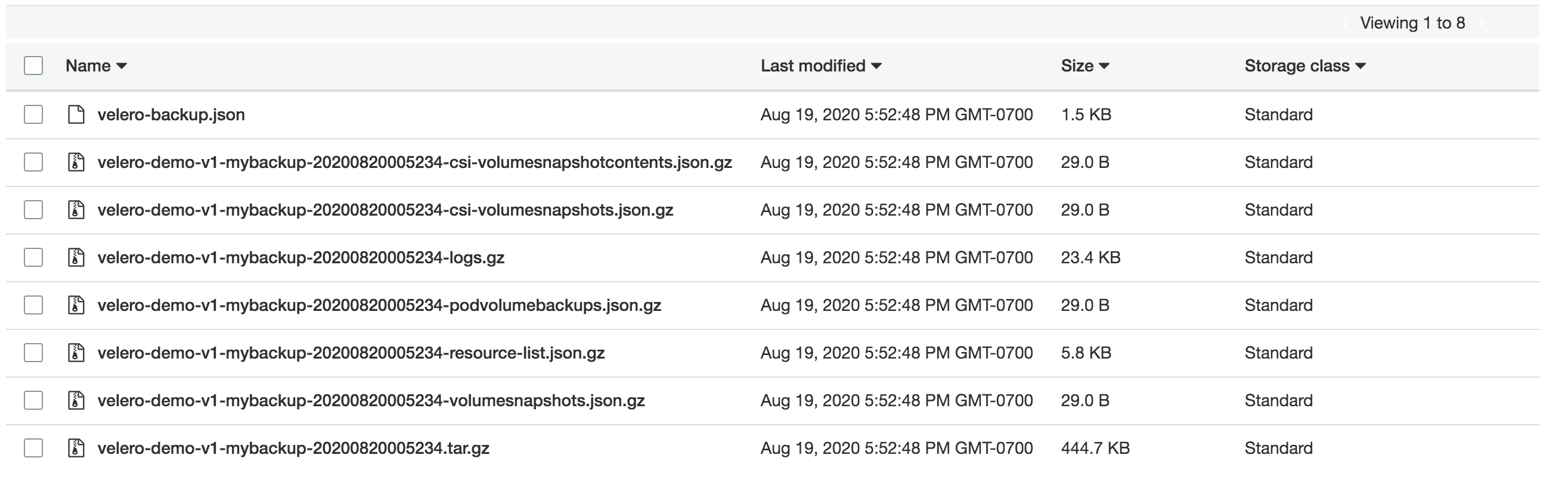Click the archive icon for the tar.gz file

tap(76, 448)
